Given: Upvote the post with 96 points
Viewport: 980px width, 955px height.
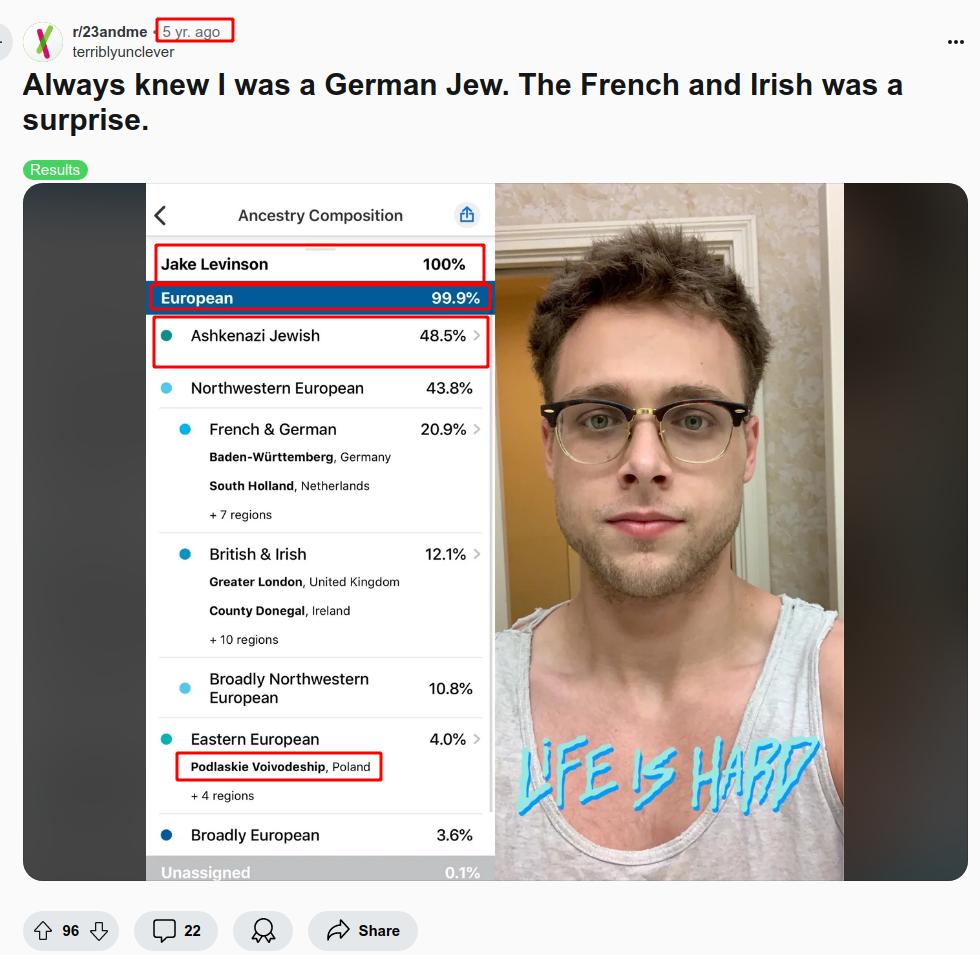Looking at the screenshot, I should coord(42,931).
